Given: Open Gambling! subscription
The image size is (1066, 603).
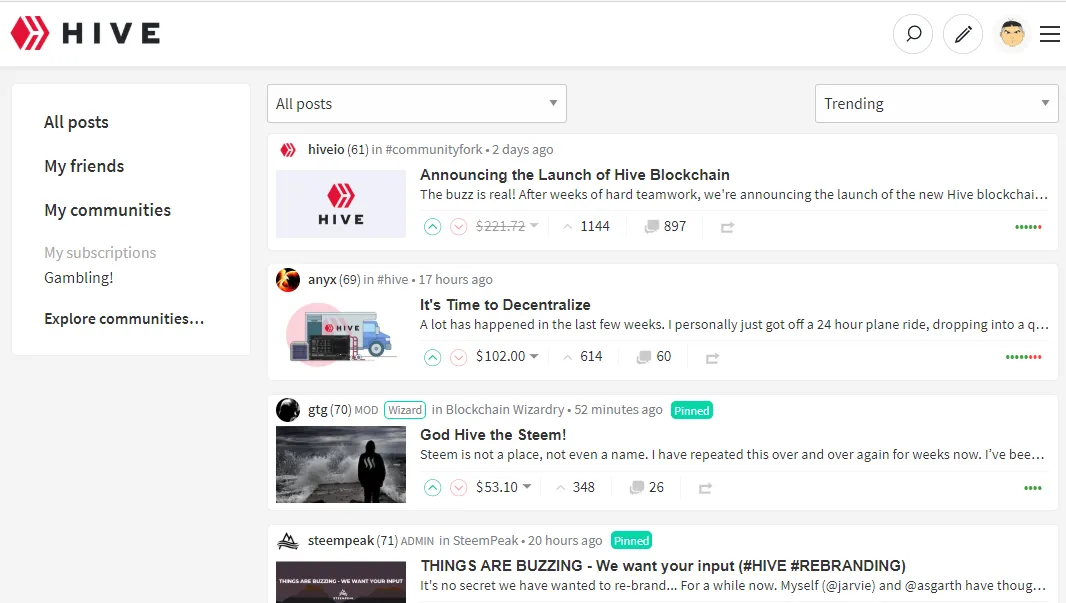Looking at the screenshot, I should [x=79, y=278].
